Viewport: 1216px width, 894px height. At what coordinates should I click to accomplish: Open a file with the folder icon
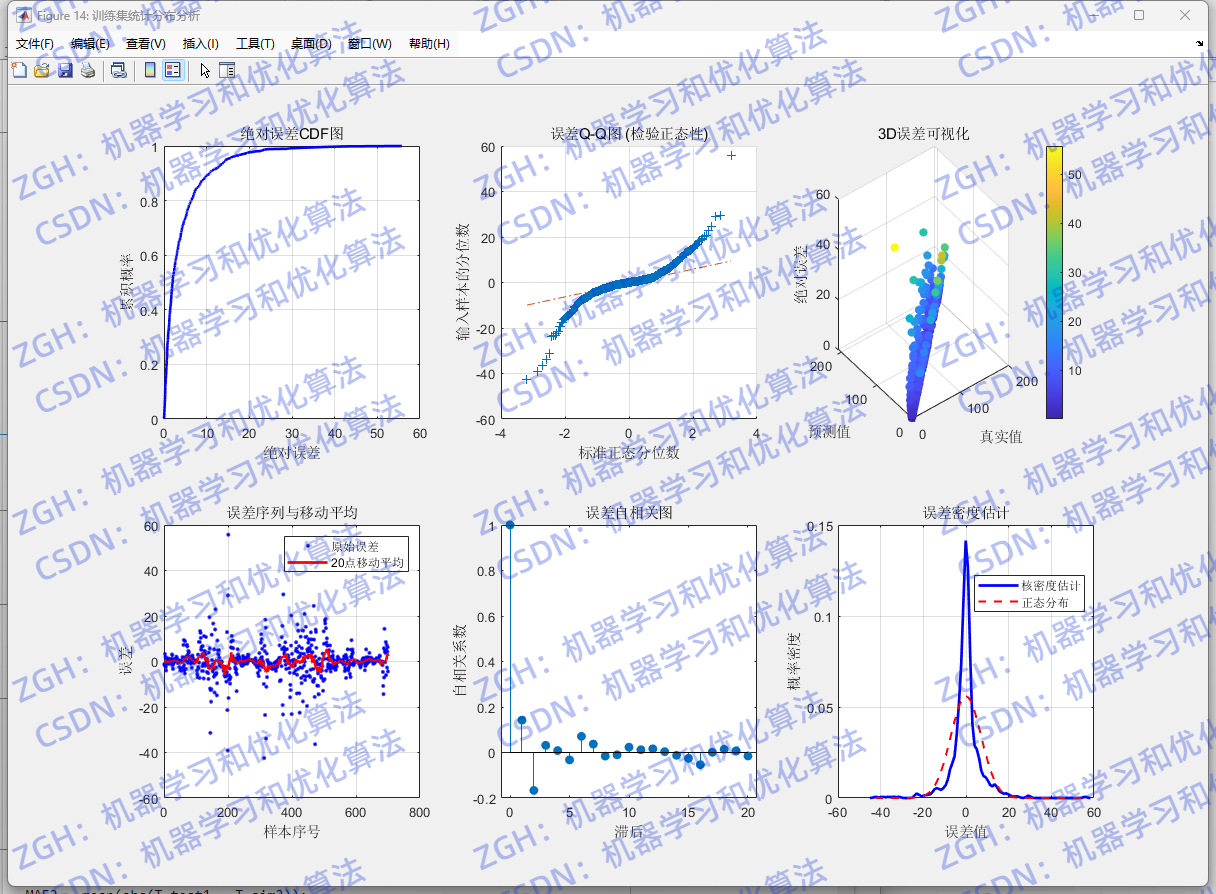(42, 70)
